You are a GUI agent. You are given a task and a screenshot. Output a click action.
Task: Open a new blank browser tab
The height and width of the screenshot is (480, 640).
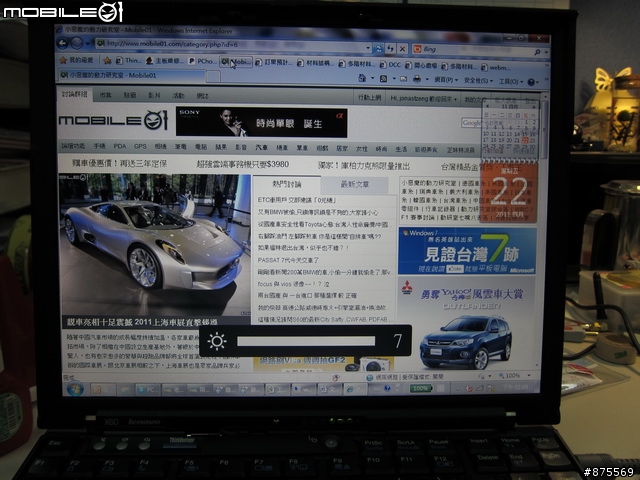(213, 76)
